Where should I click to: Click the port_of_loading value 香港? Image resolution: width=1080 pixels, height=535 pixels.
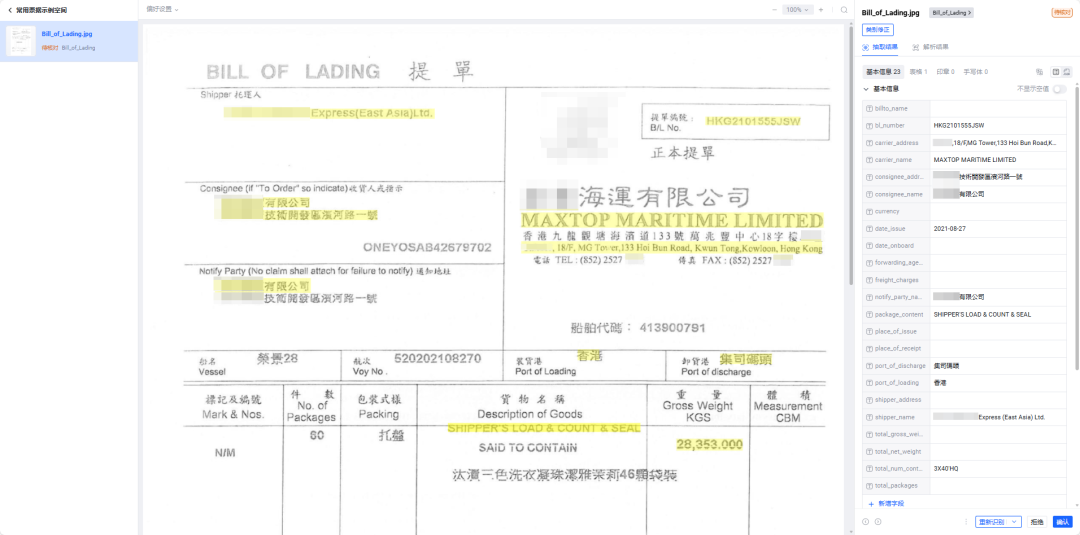pyautogui.click(x=939, y=383)
